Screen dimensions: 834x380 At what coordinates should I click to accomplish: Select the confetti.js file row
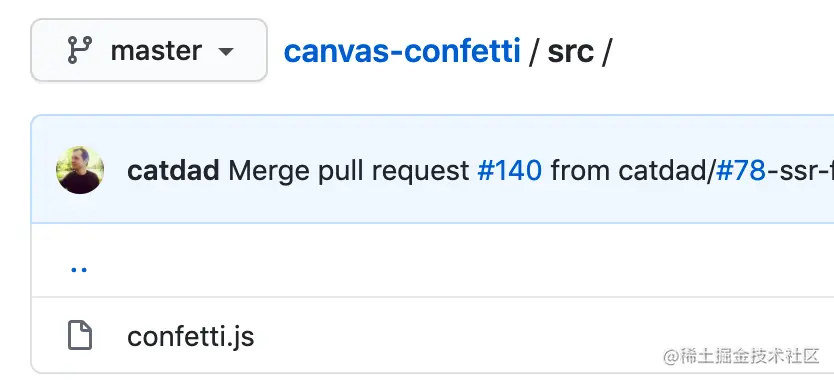[432, 335]
